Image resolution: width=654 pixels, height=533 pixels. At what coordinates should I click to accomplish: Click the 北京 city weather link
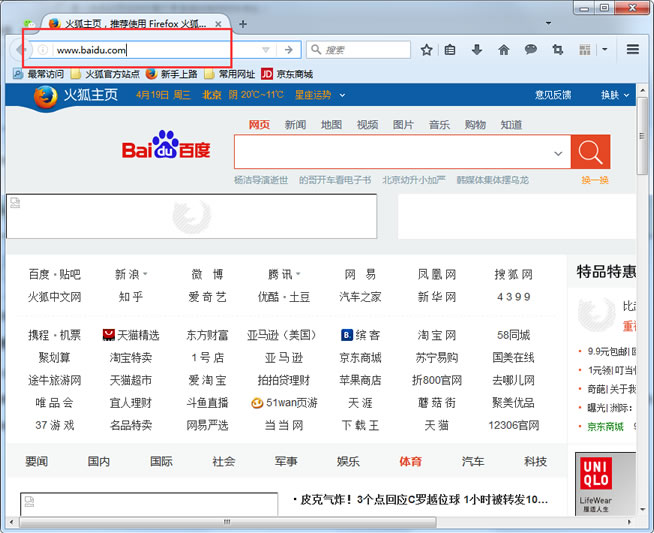pyautogui.click(x=212, y=95)
